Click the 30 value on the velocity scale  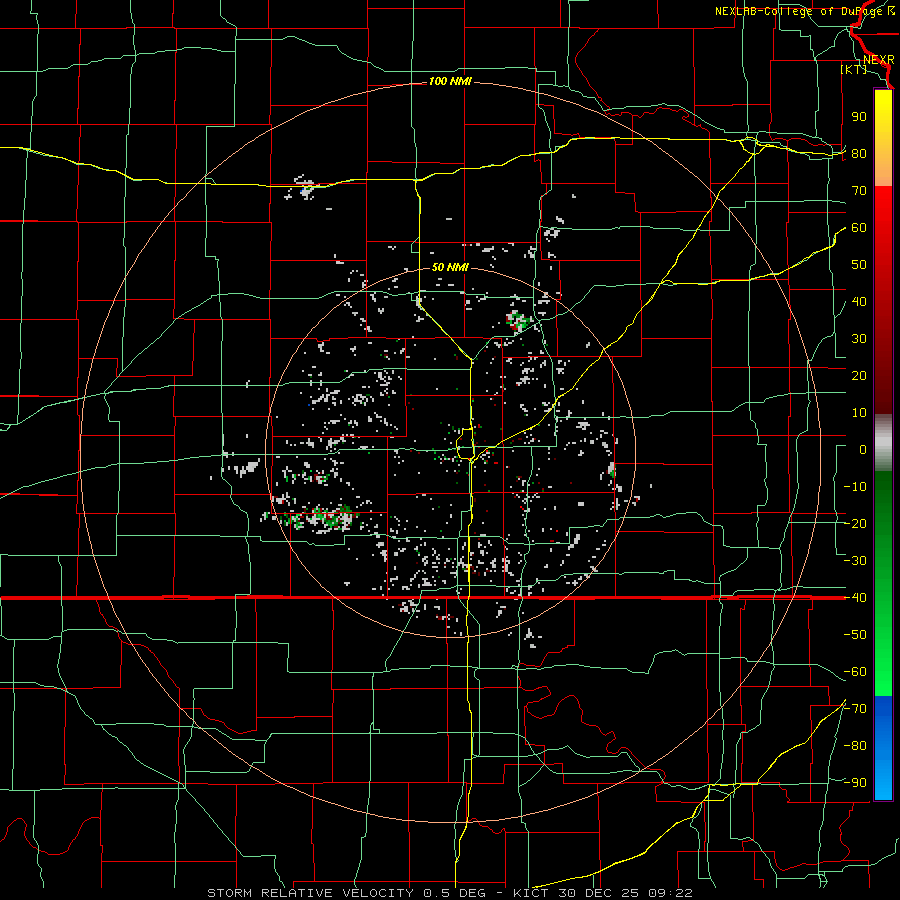click(x=859, y=339)
